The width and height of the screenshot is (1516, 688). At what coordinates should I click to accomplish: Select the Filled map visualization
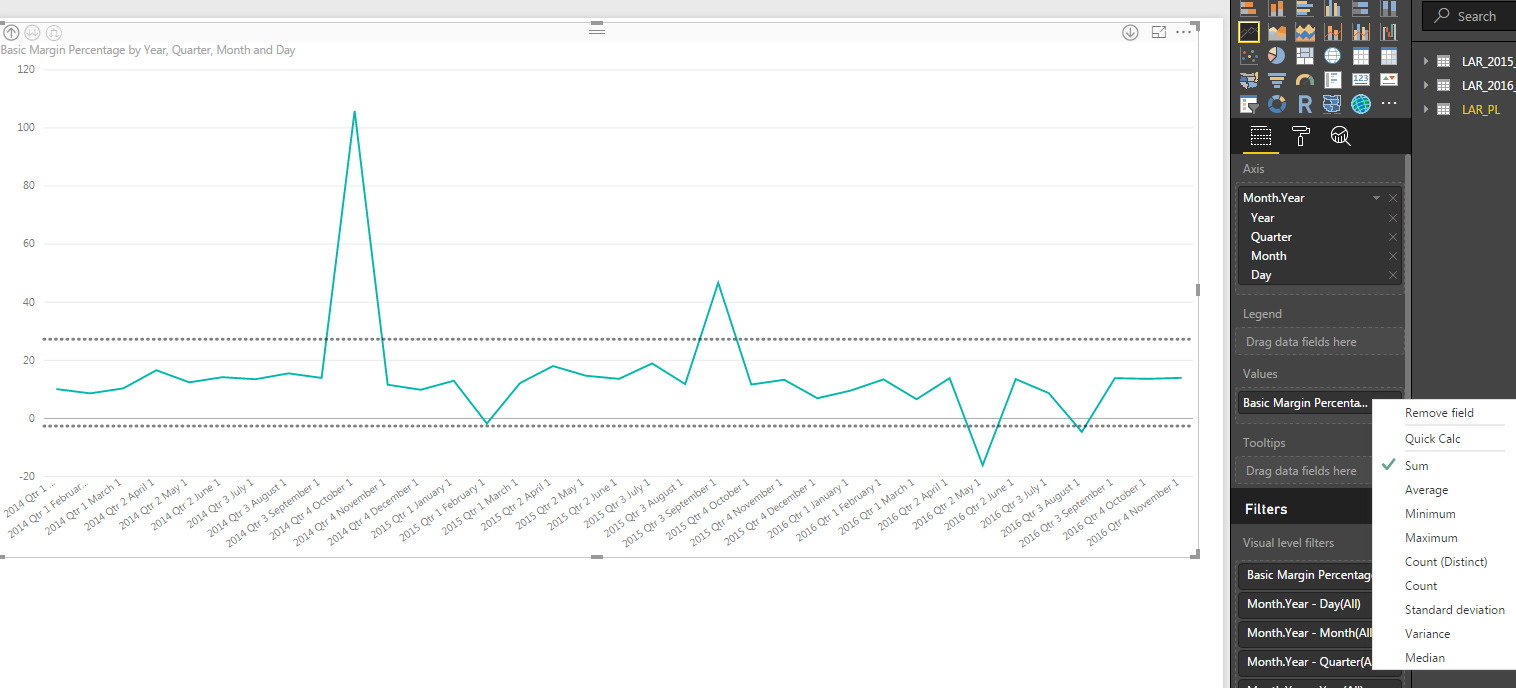point(1248,80)
